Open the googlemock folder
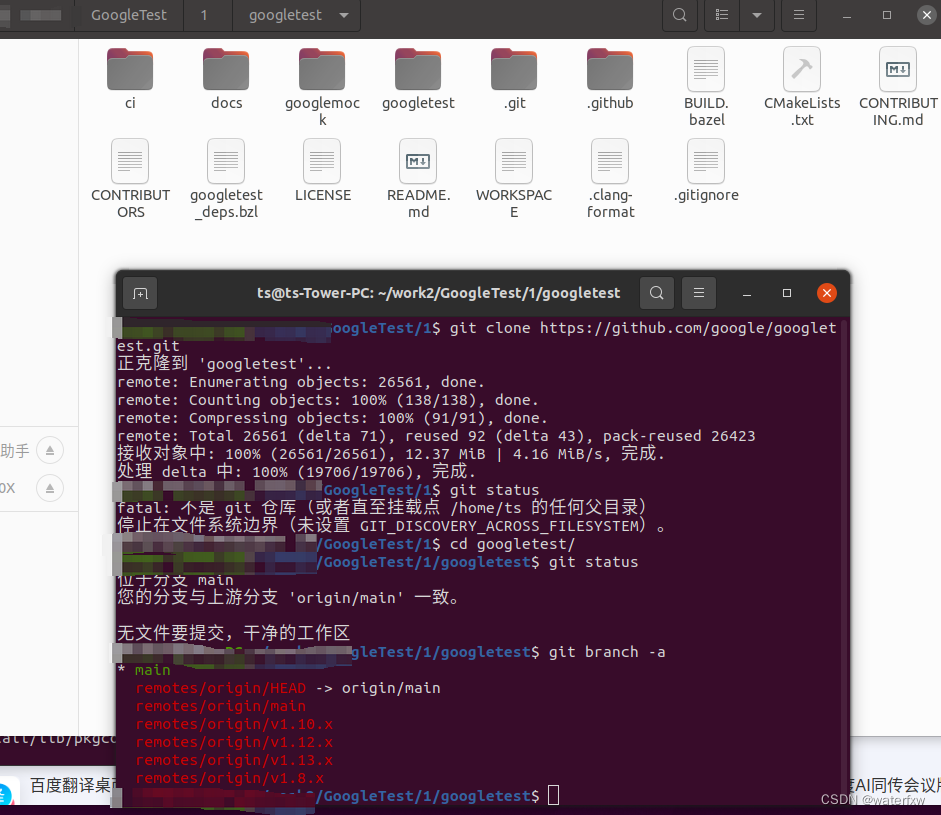This screenshot has width=941, height=815. pos(322,88)
